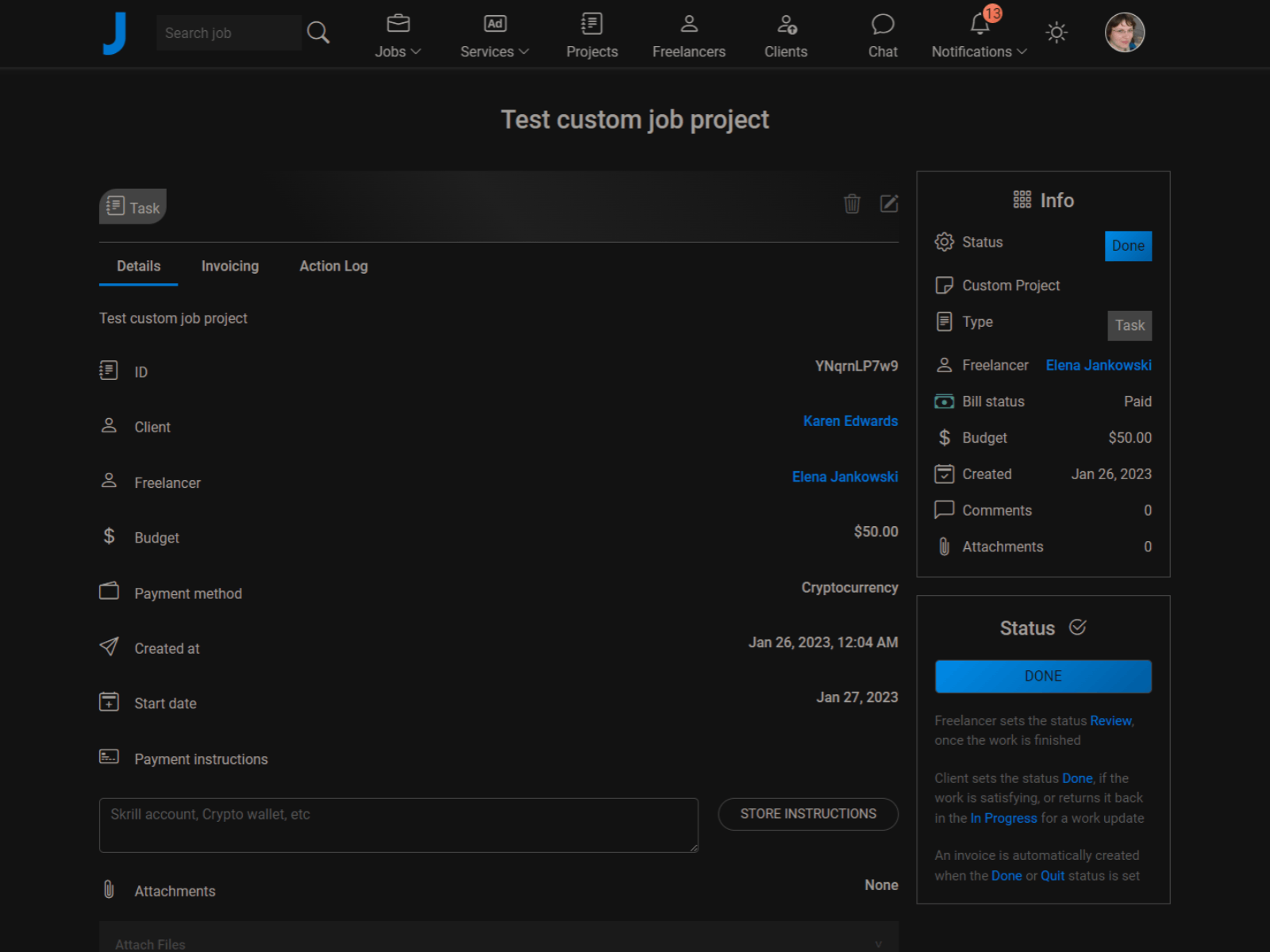This screenshot has height=952, width=1270.
Task: Click the ID value YNqrnLP7w9
Action: (x=856, y=367)
